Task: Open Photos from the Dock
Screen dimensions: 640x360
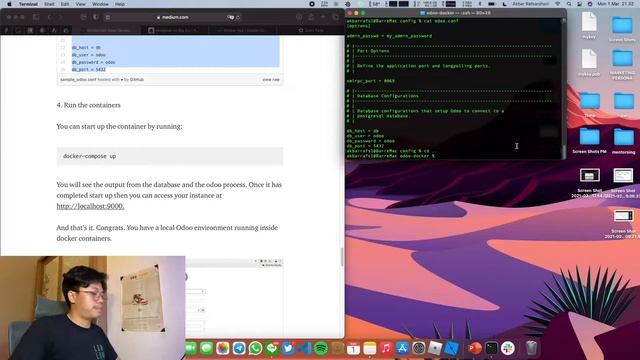Action: (x=223, y=348)
